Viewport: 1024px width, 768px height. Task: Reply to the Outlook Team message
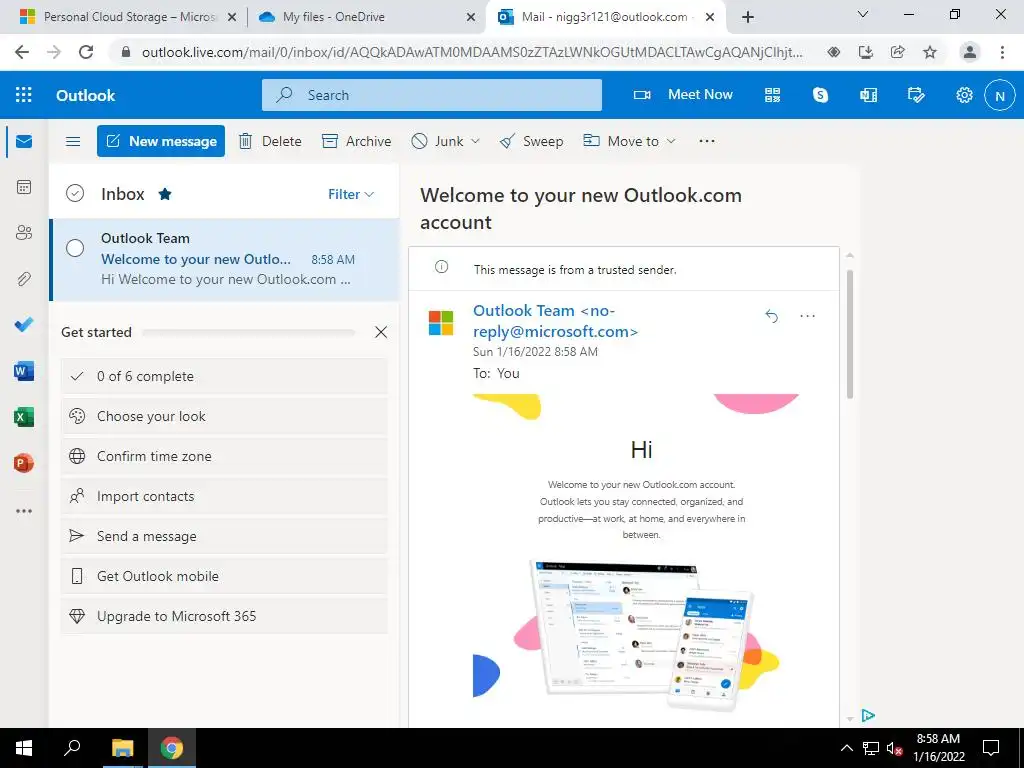pyautogui.click(x=771, y=316)
